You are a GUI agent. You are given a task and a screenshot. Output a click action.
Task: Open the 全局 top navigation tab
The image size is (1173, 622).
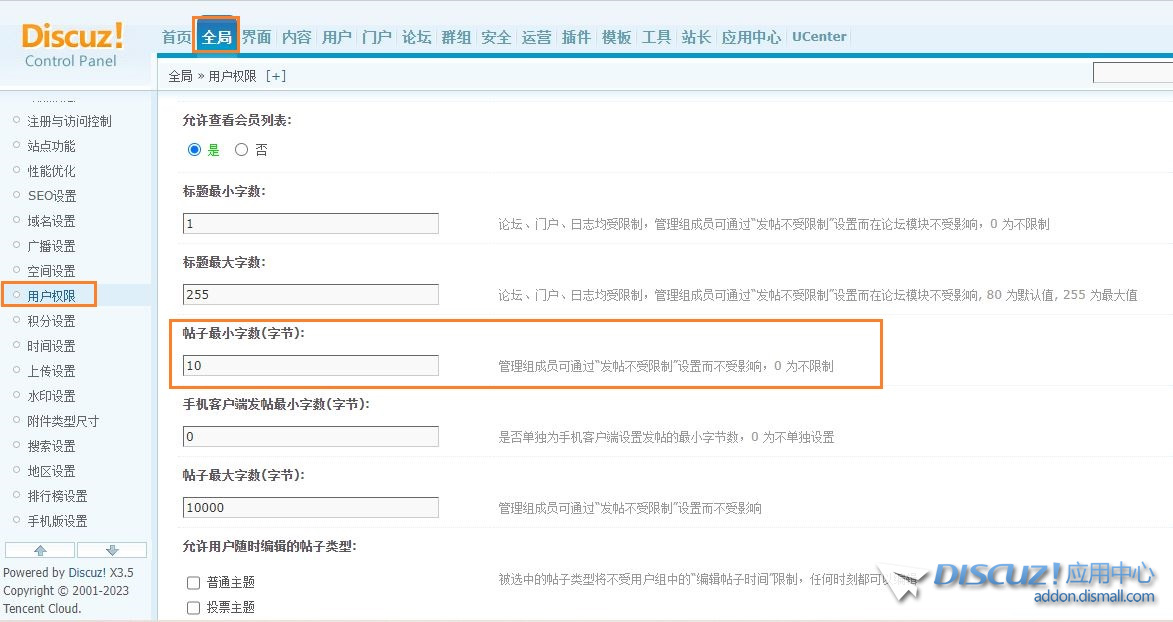click(216, 37)
